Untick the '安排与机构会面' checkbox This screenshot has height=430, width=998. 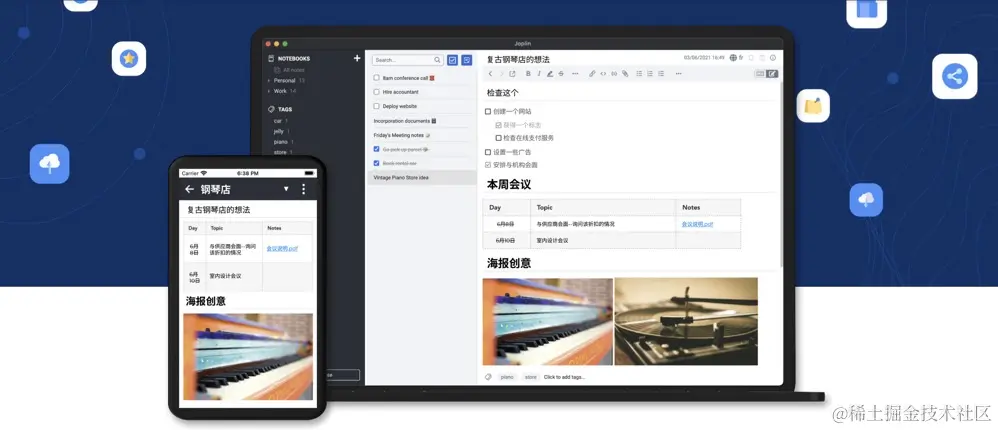[x=488, y=165]
